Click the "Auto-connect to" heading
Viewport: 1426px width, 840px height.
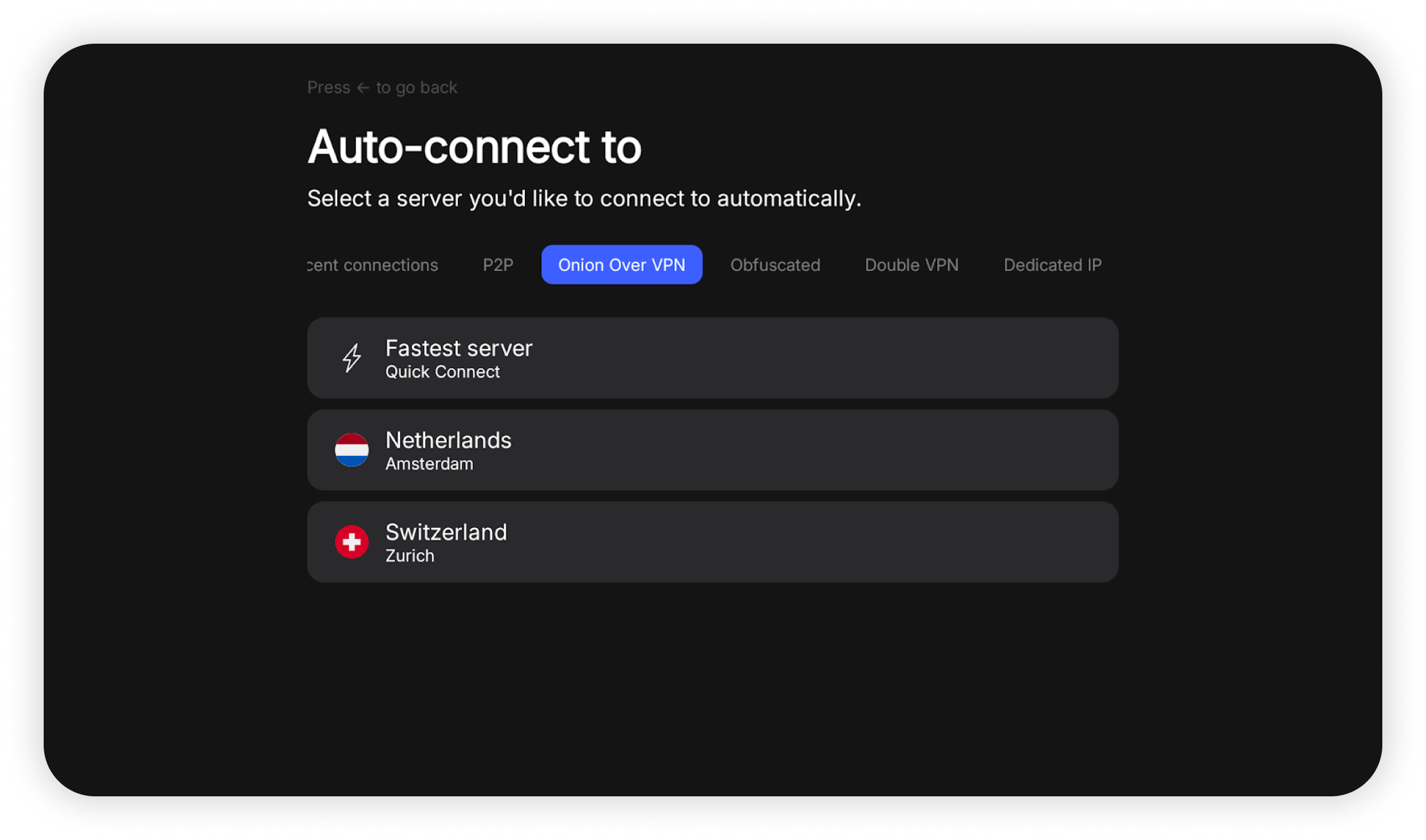(x=474, y=146)
